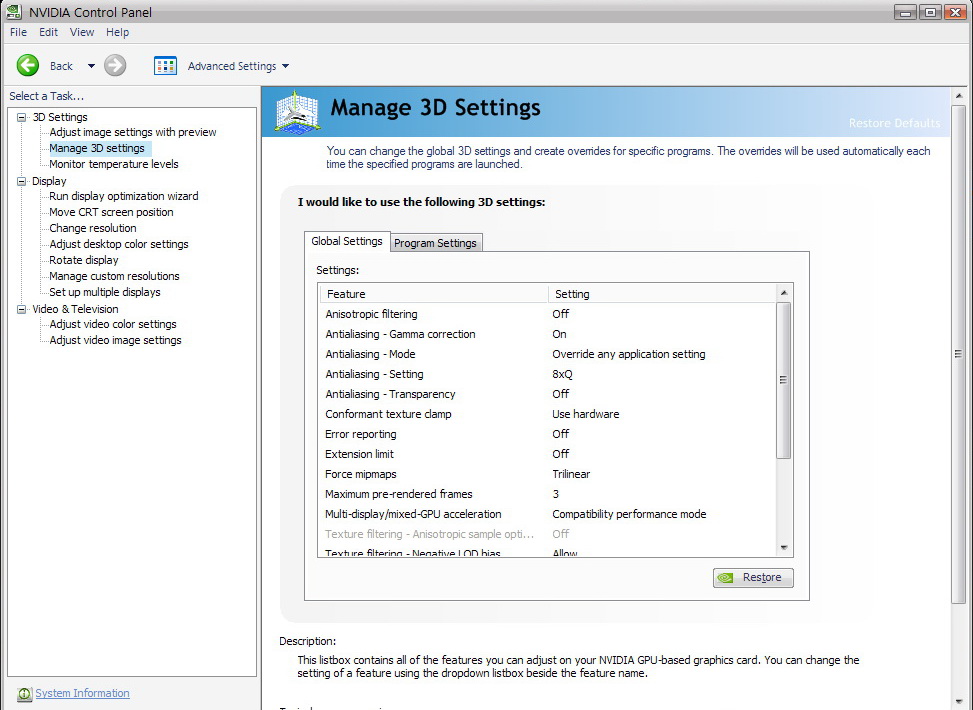This screenshot has width=973, height=710.
Task: Click the settings list scroll up arrow
Action: (x=784, y=292)
